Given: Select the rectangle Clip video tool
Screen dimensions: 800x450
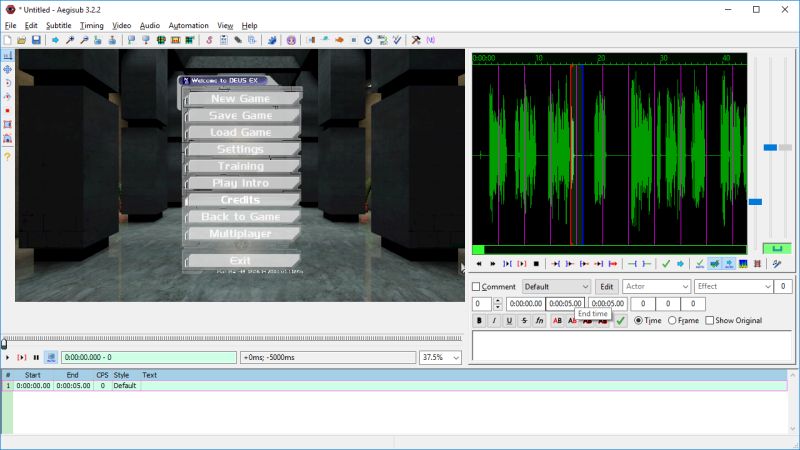Looking at the screenshot, I should 8,124.
